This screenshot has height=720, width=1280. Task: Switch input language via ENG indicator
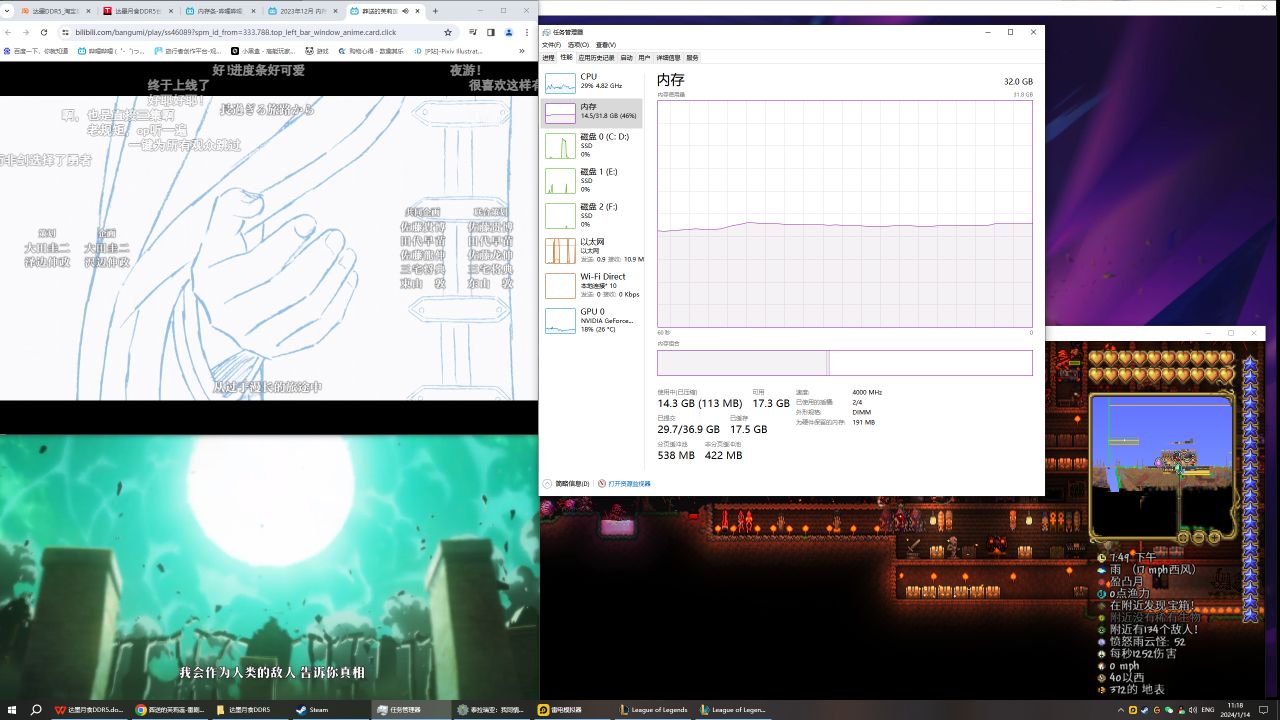(1208, 710)
